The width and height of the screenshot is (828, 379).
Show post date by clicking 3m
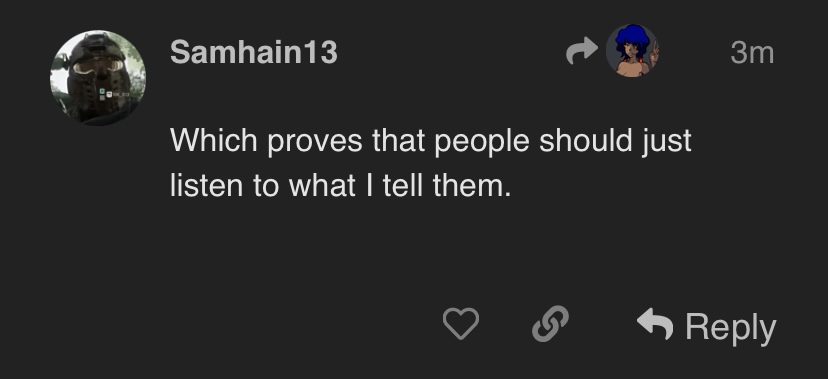[752, 53]
